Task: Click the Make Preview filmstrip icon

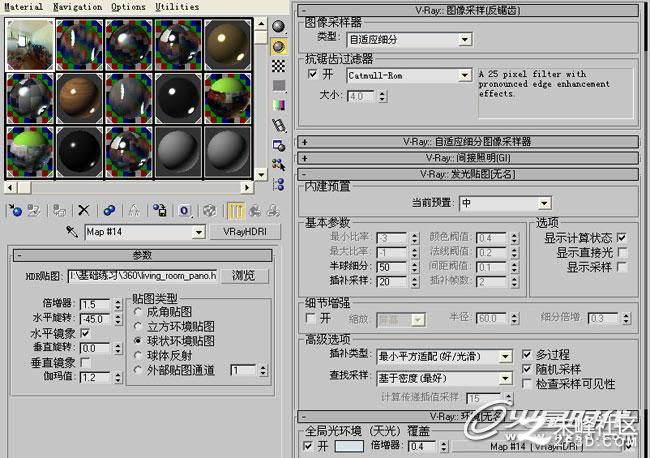Action: pyautogui.click(x=278, y=125)
